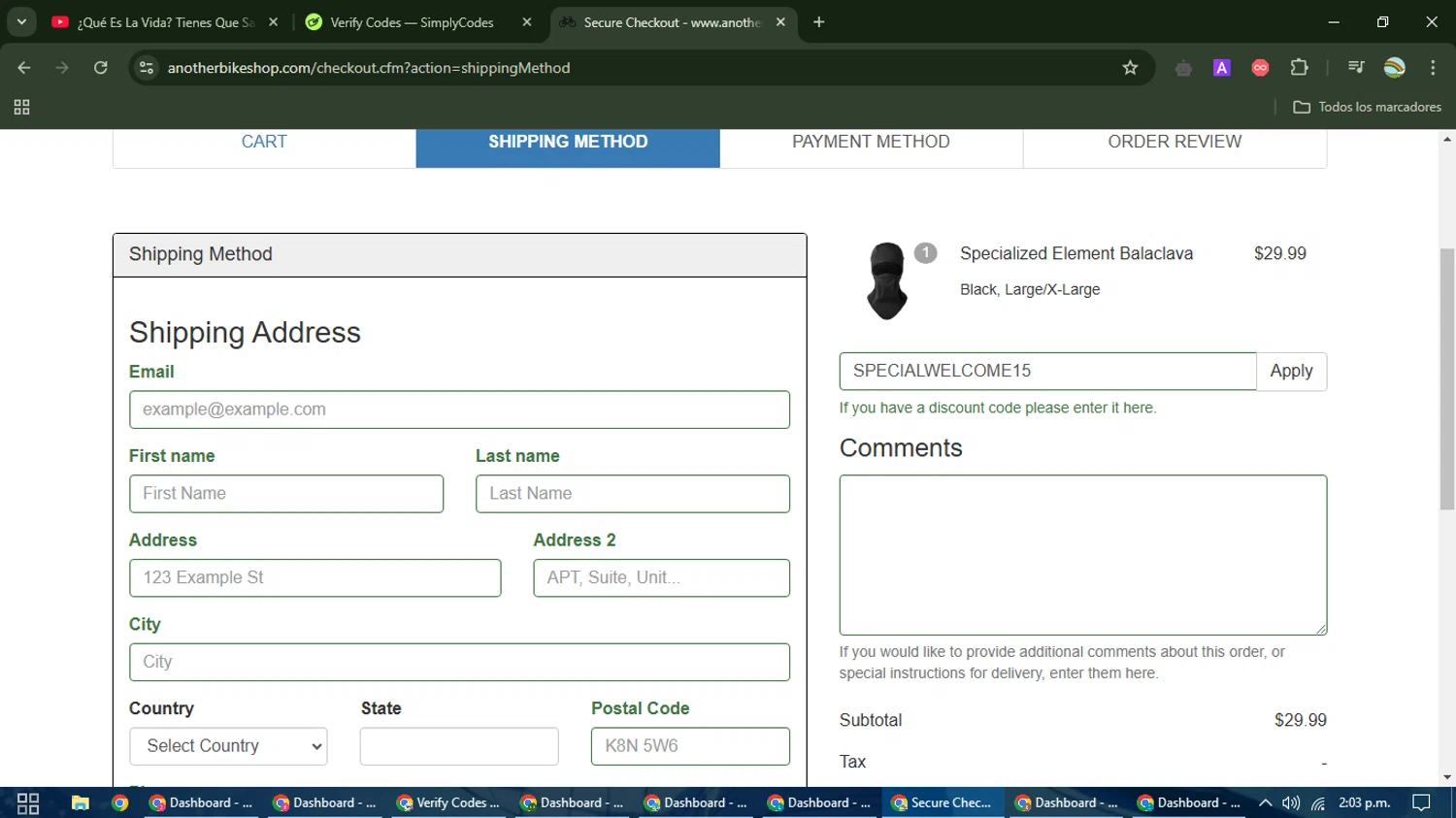Image resolution: width=1456 pixels, height=818 pixels.
Task: Click the Black, Large/X-Large variant text
Action: point(1030,290)
